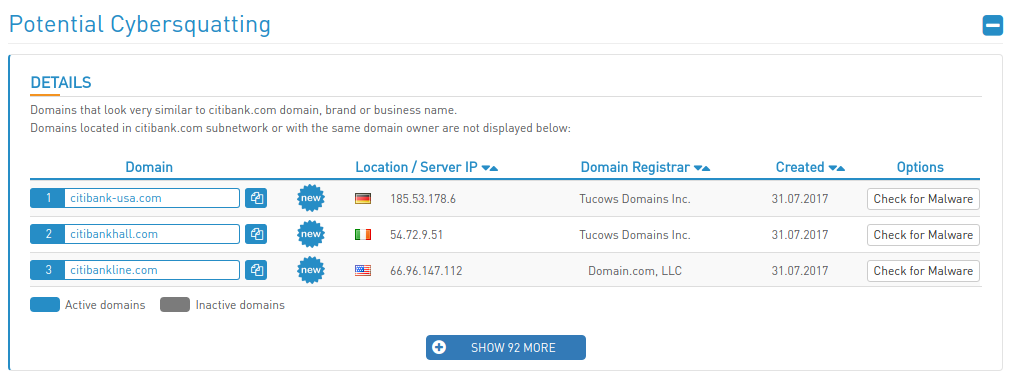
Task: Select Tucows Domains Inc. in the citibank-usa.com row
Action: click(x=635, y=199)
